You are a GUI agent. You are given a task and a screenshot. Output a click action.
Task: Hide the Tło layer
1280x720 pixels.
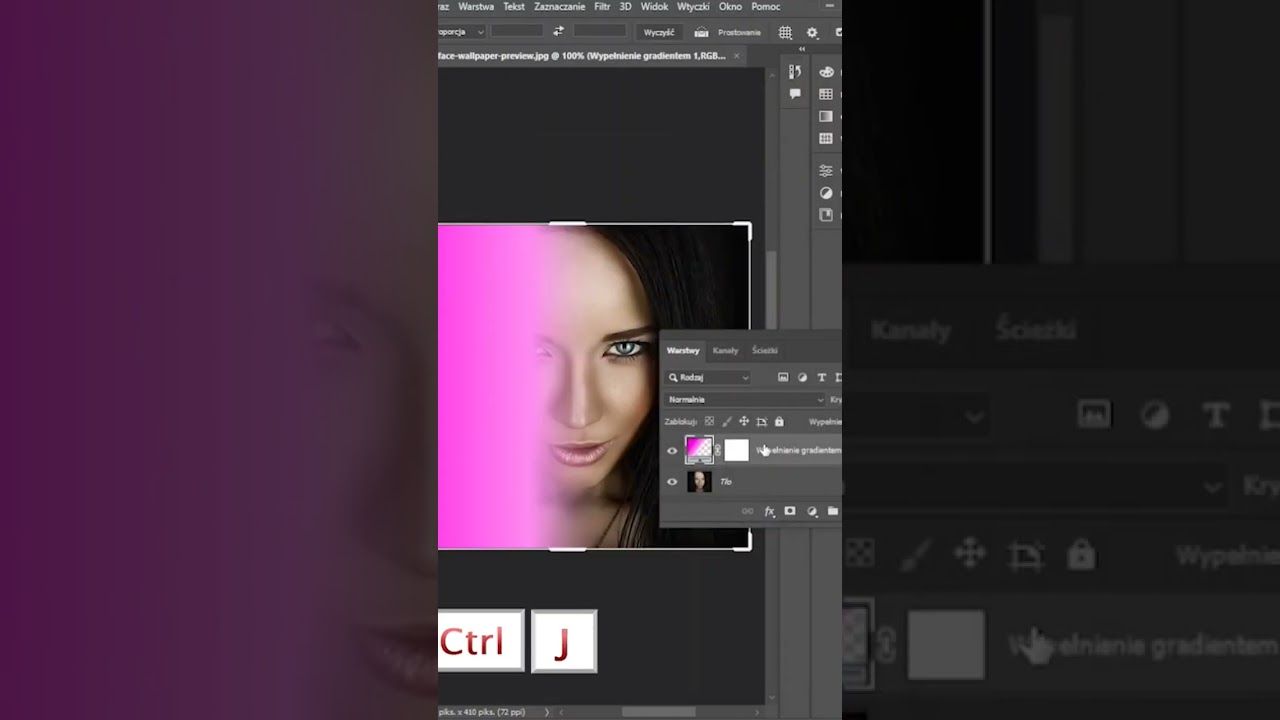672,482
